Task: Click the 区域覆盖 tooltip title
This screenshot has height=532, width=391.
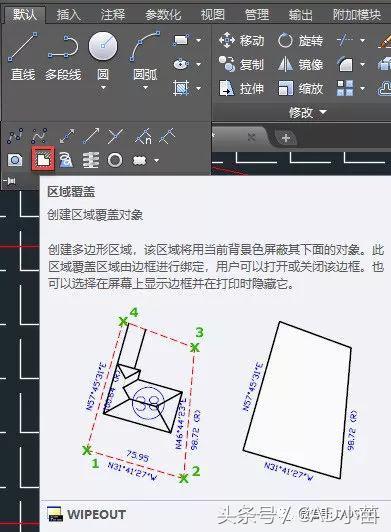Action: click(71, 192)
